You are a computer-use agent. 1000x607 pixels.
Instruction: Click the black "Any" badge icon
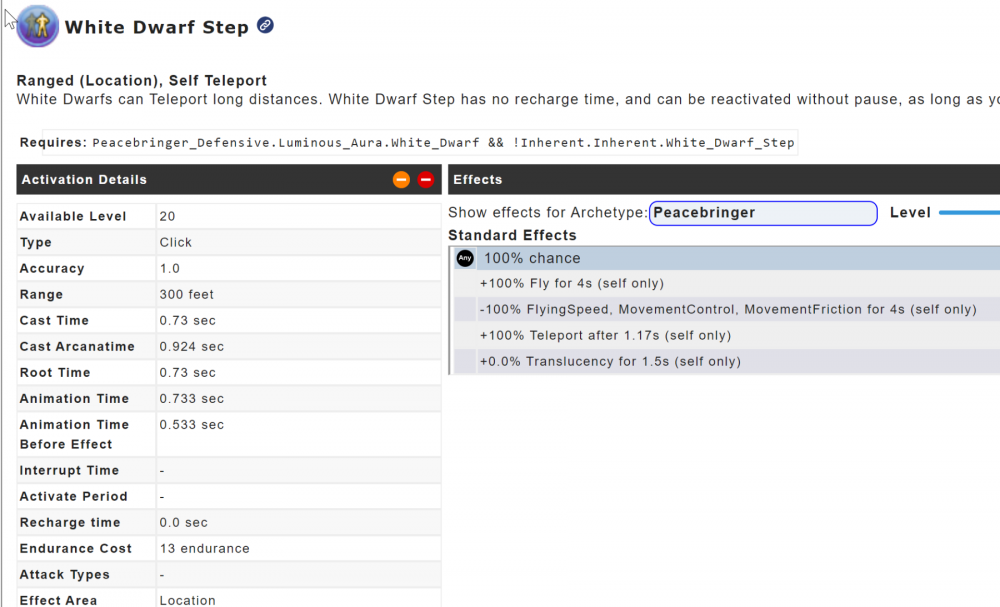464,258
